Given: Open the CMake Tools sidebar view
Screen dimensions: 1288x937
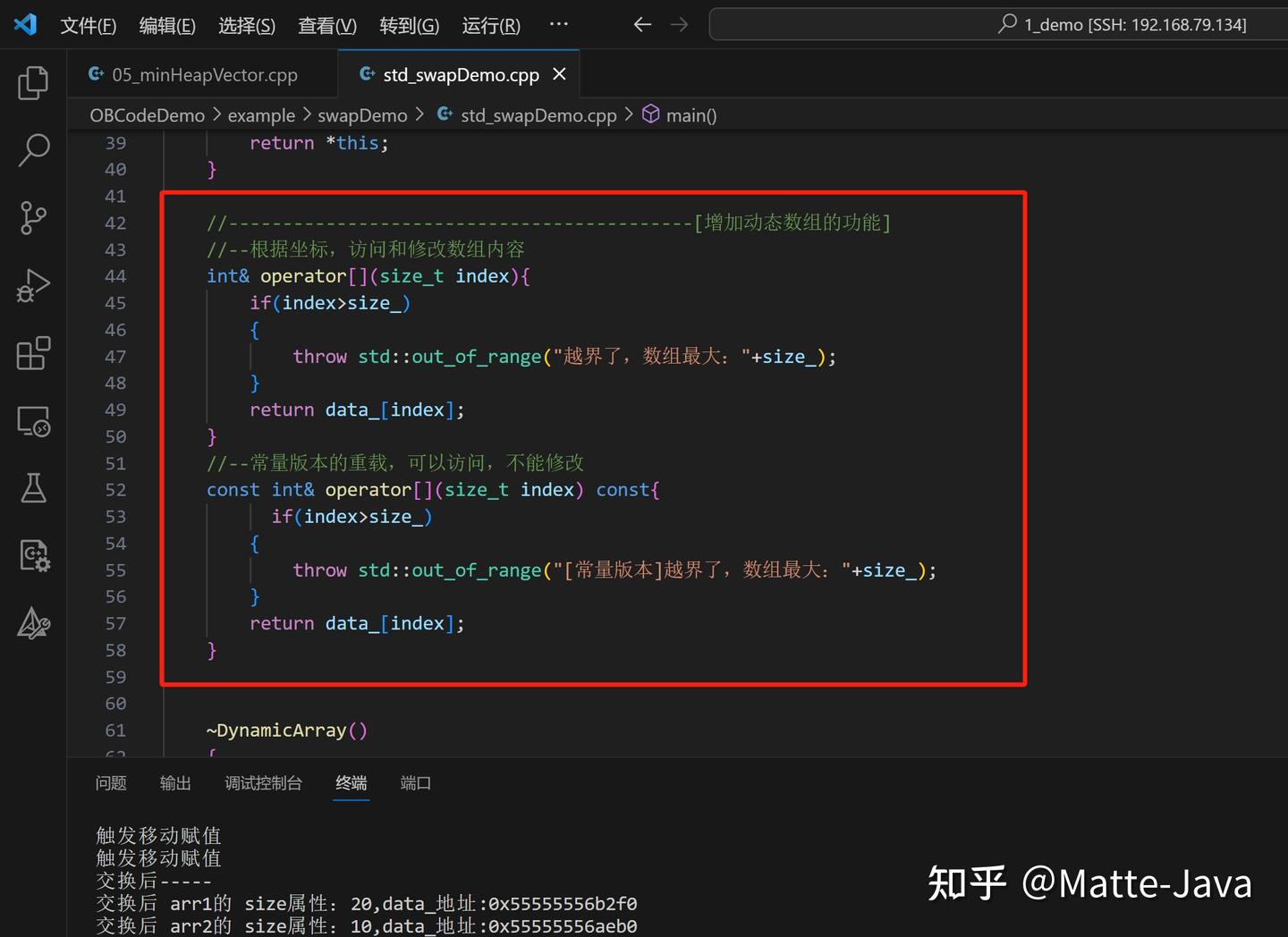Looking at the screenshot, I should pos(33,623).
